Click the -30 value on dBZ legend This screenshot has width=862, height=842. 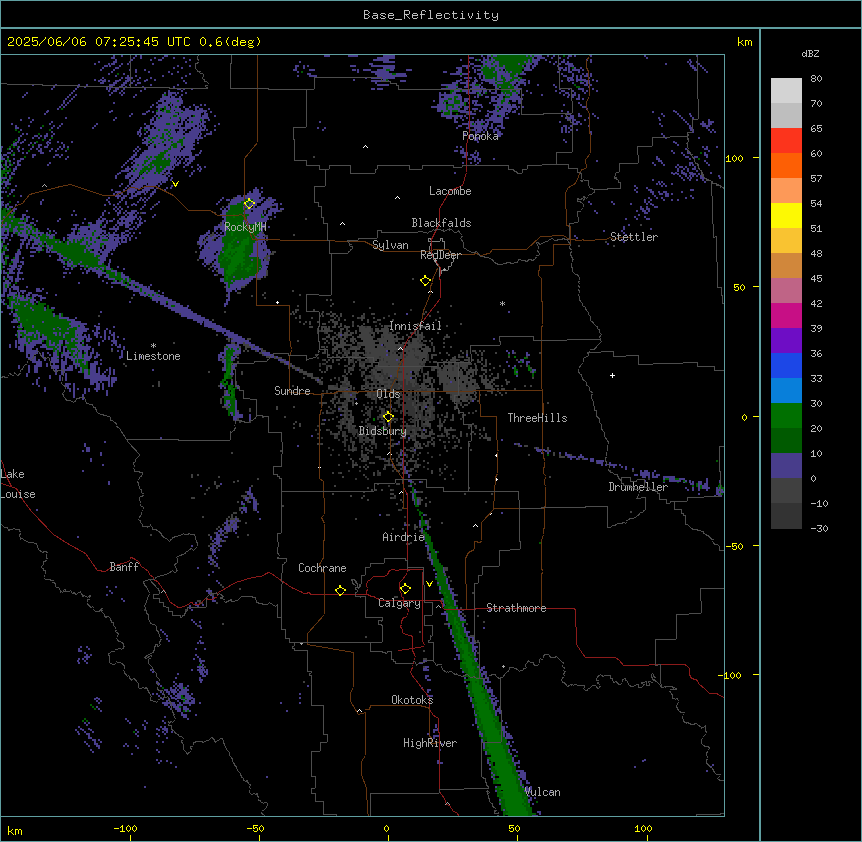tap(819, 528)
